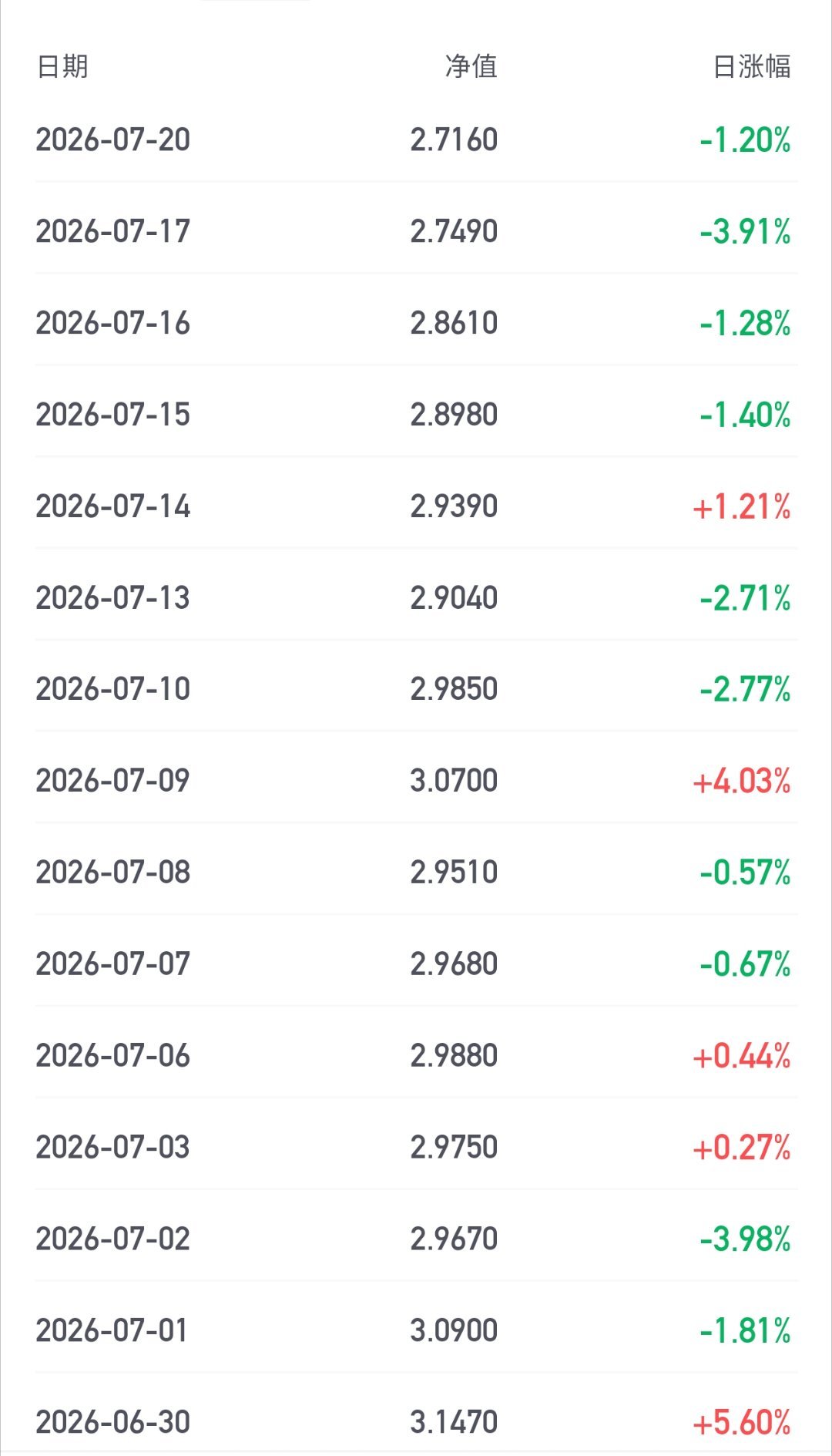The width and height of the screenshot is (832, 1456).
Task: Select the 2026-07-20 date row
Action: coord(416,140)
